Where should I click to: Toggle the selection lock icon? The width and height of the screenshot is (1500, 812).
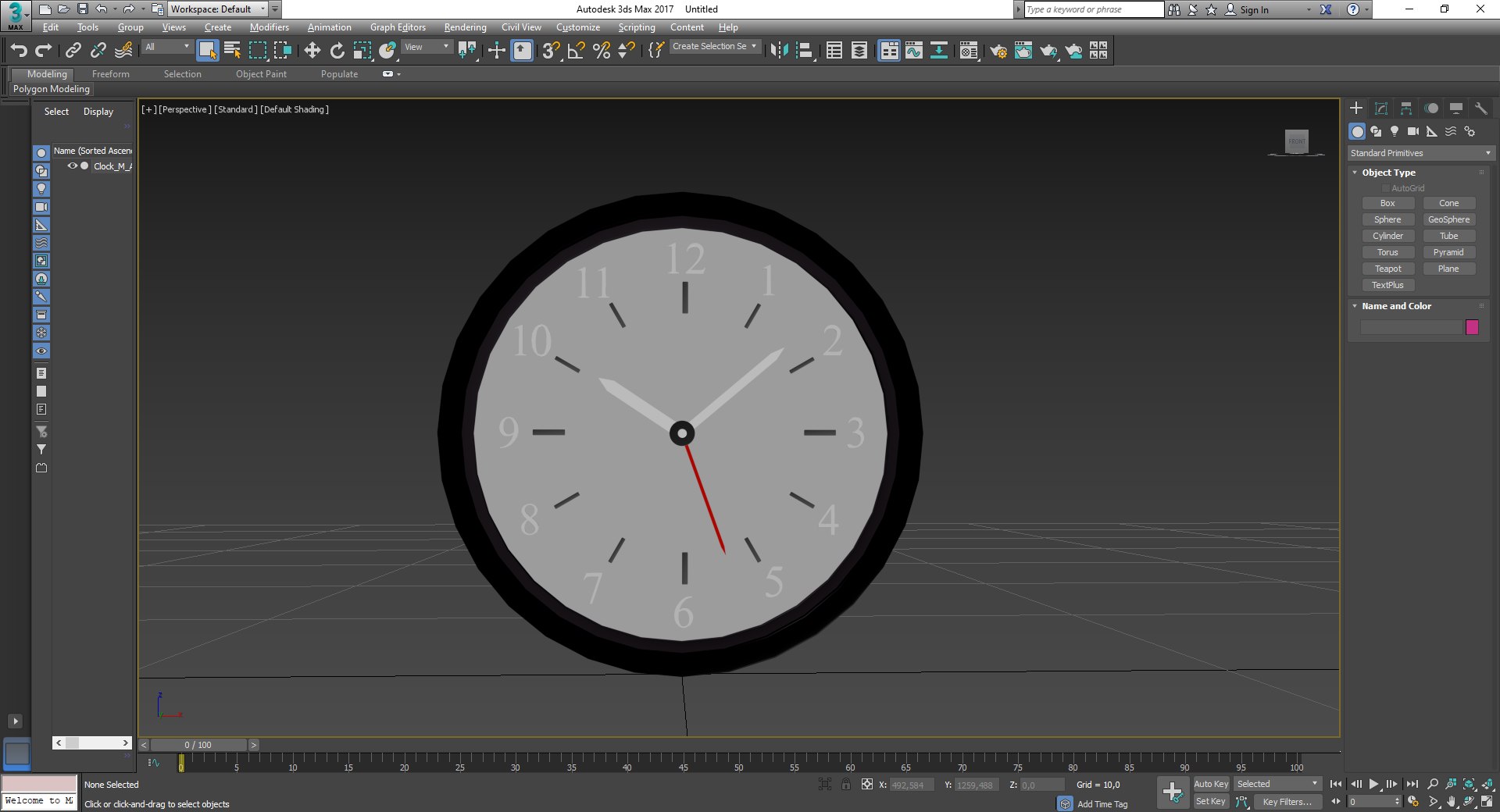[846, 784]
